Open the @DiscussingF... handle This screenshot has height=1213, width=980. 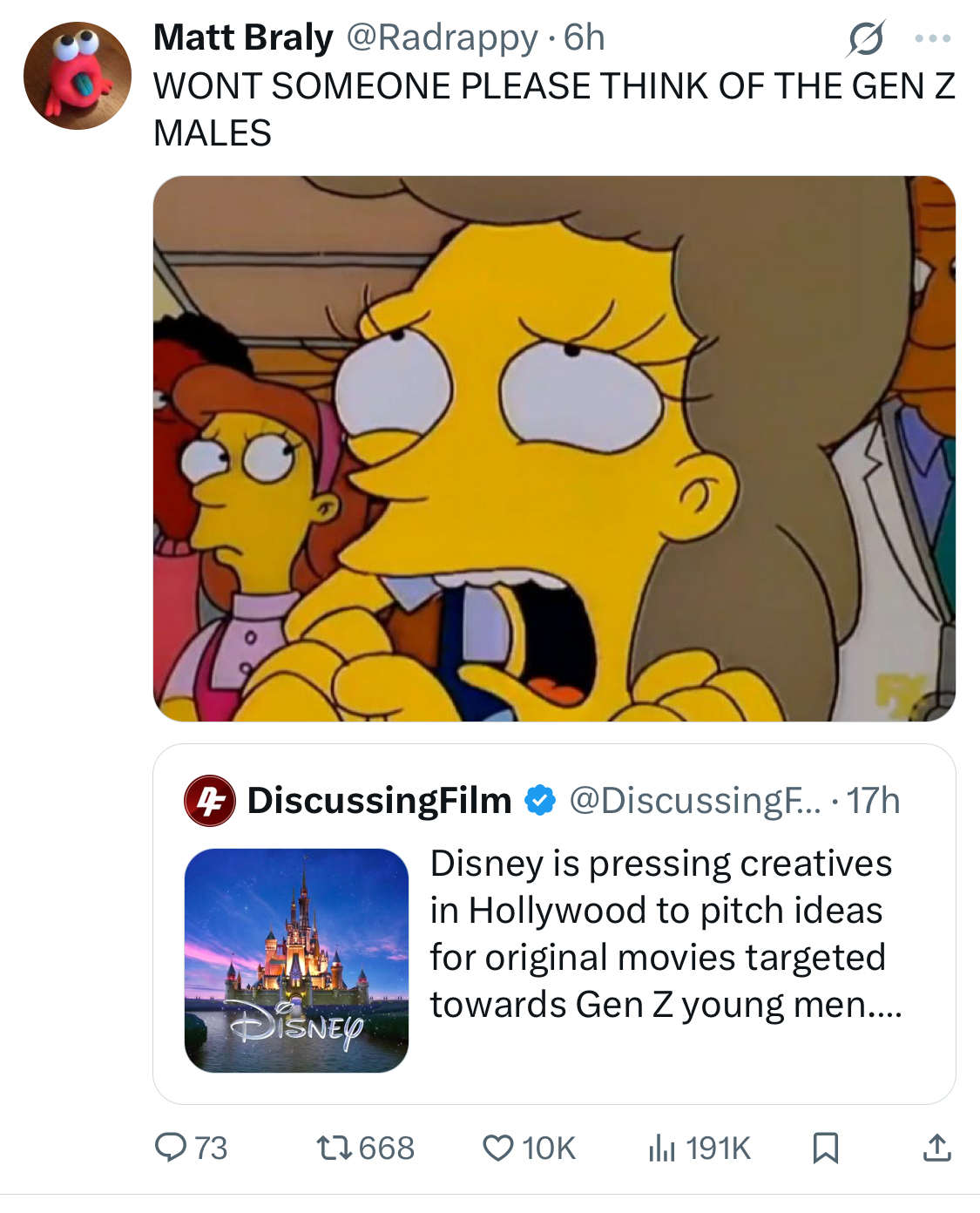tap(694, 800)
